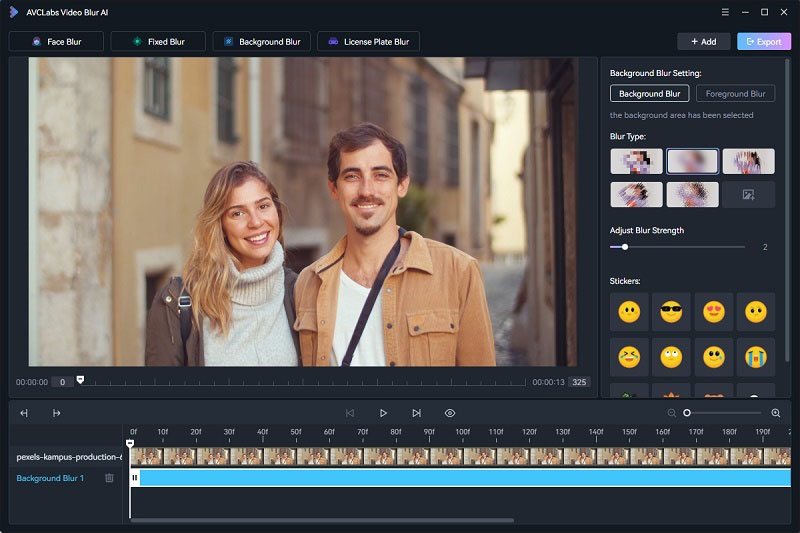Click the settings panel vertical scrollbar
This screenshot has height=533, width=800.
point(787,209)
